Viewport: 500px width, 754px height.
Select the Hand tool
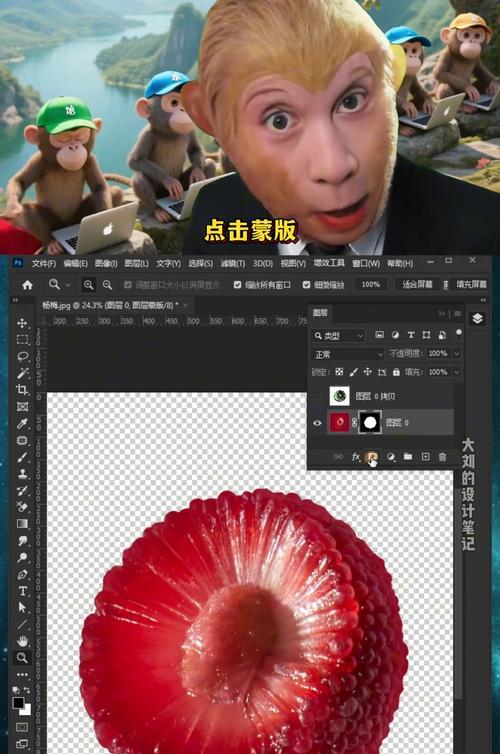[22, 641]
